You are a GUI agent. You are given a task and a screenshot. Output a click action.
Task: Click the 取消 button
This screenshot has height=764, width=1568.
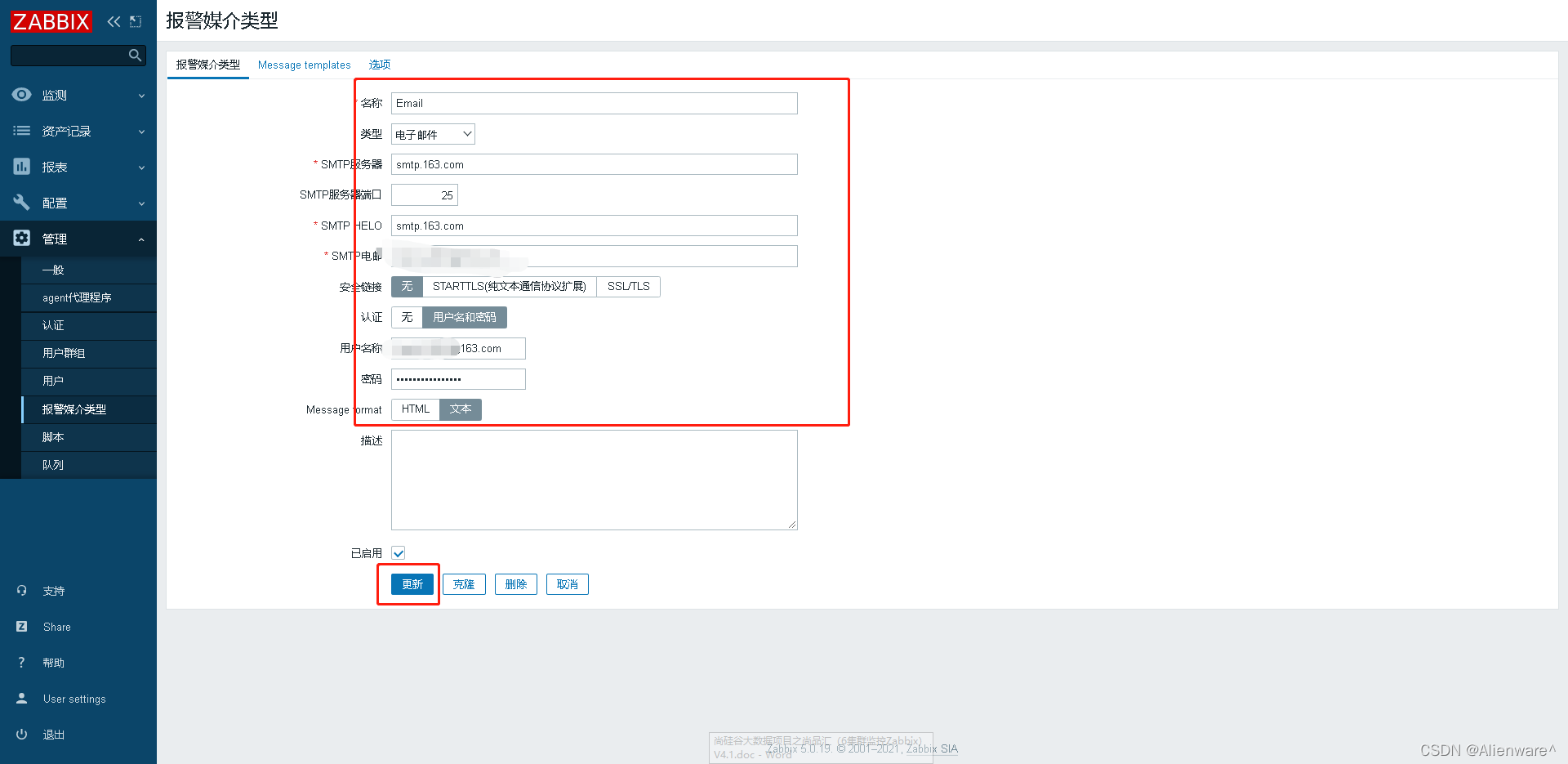click(568, 584)
